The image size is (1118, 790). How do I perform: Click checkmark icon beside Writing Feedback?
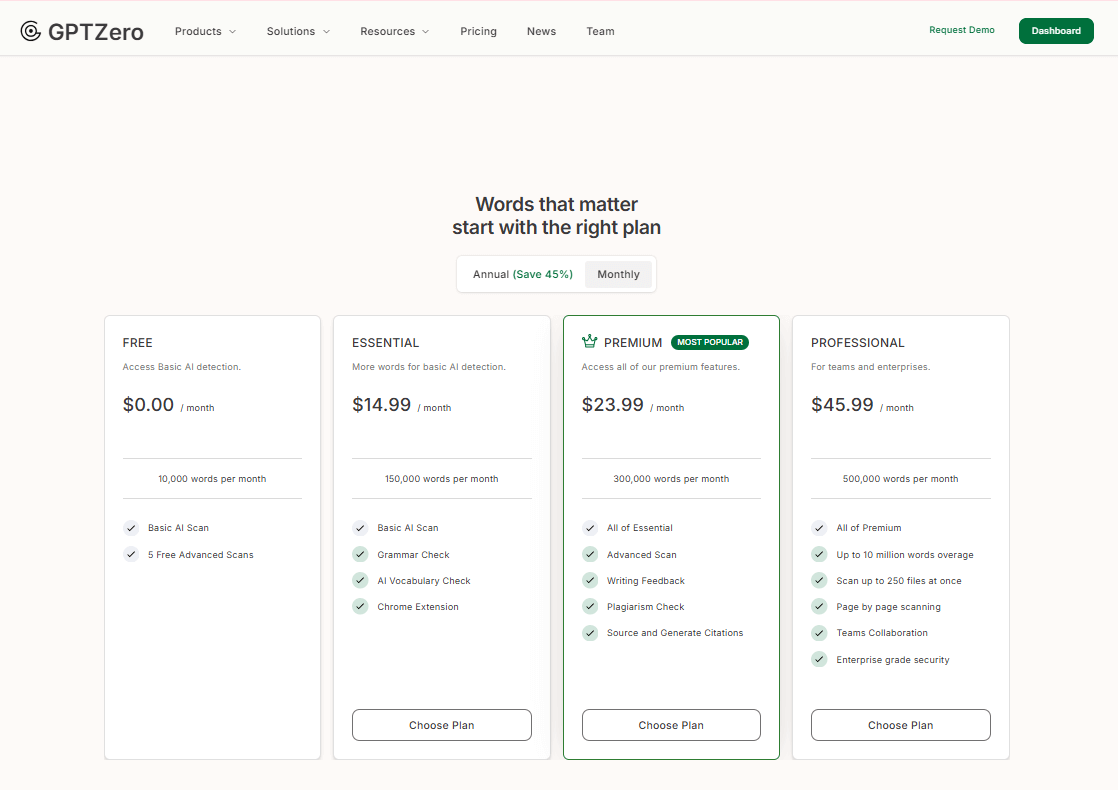(590, 580)
